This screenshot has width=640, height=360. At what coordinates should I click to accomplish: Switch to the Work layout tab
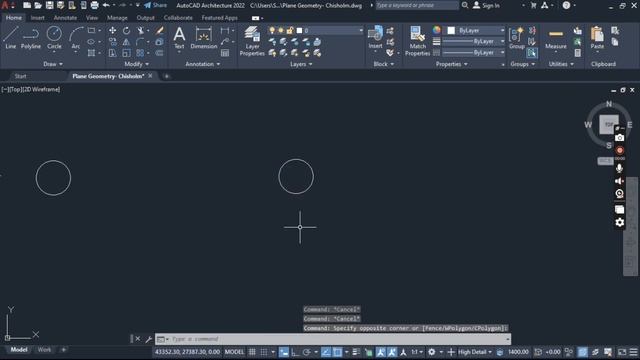(x=44, y=350)
